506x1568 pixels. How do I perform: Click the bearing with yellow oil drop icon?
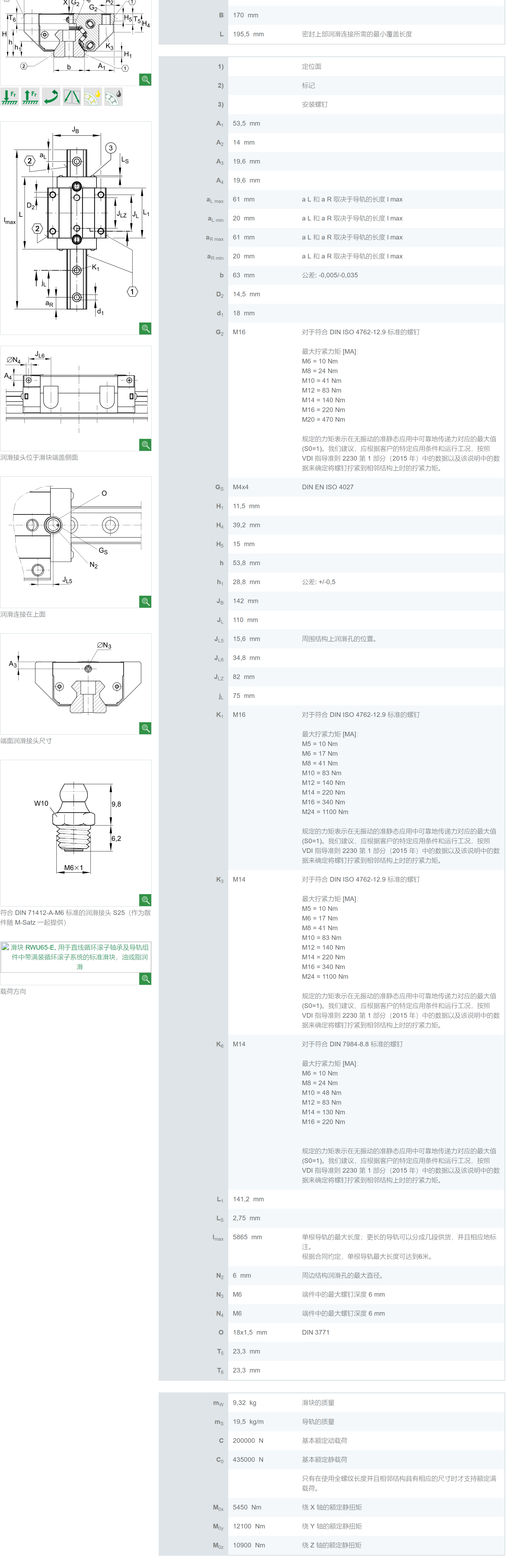(x=93, y=97)
